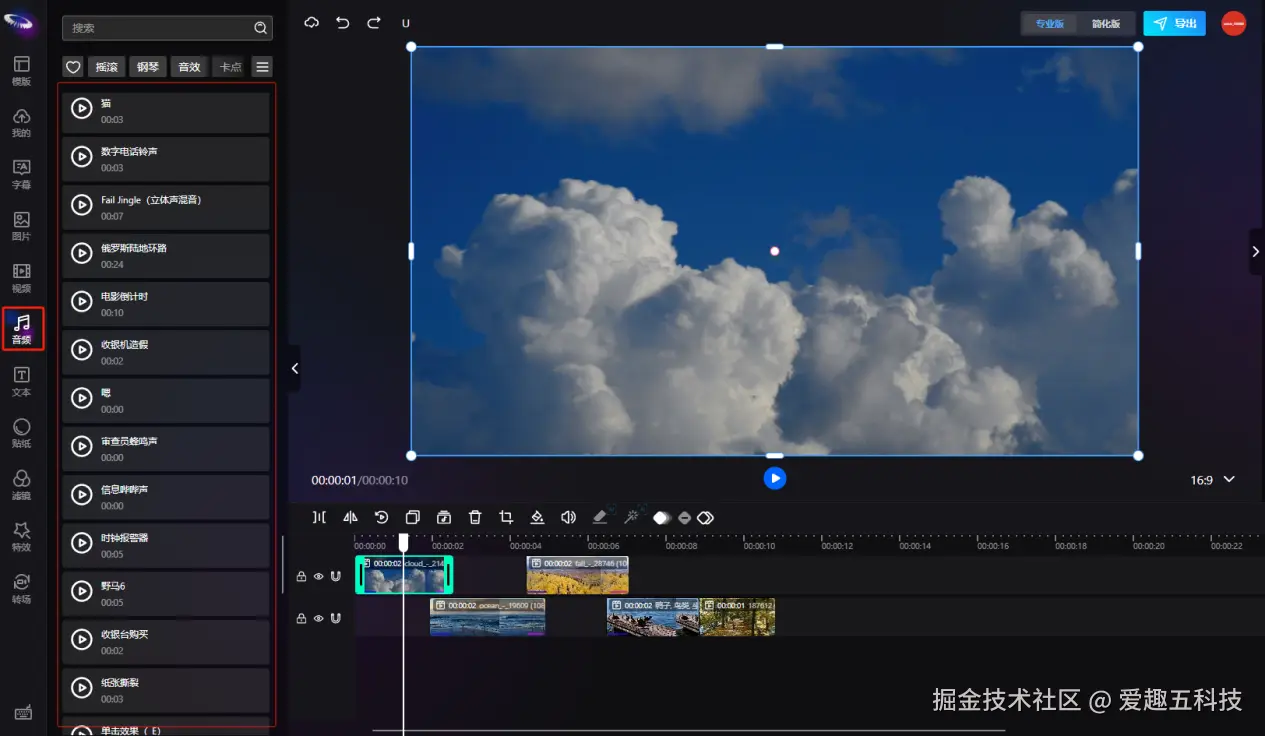
Task: Open the 16:9 aspect ratio dropdown
Action: click(x=1212, y=480)
